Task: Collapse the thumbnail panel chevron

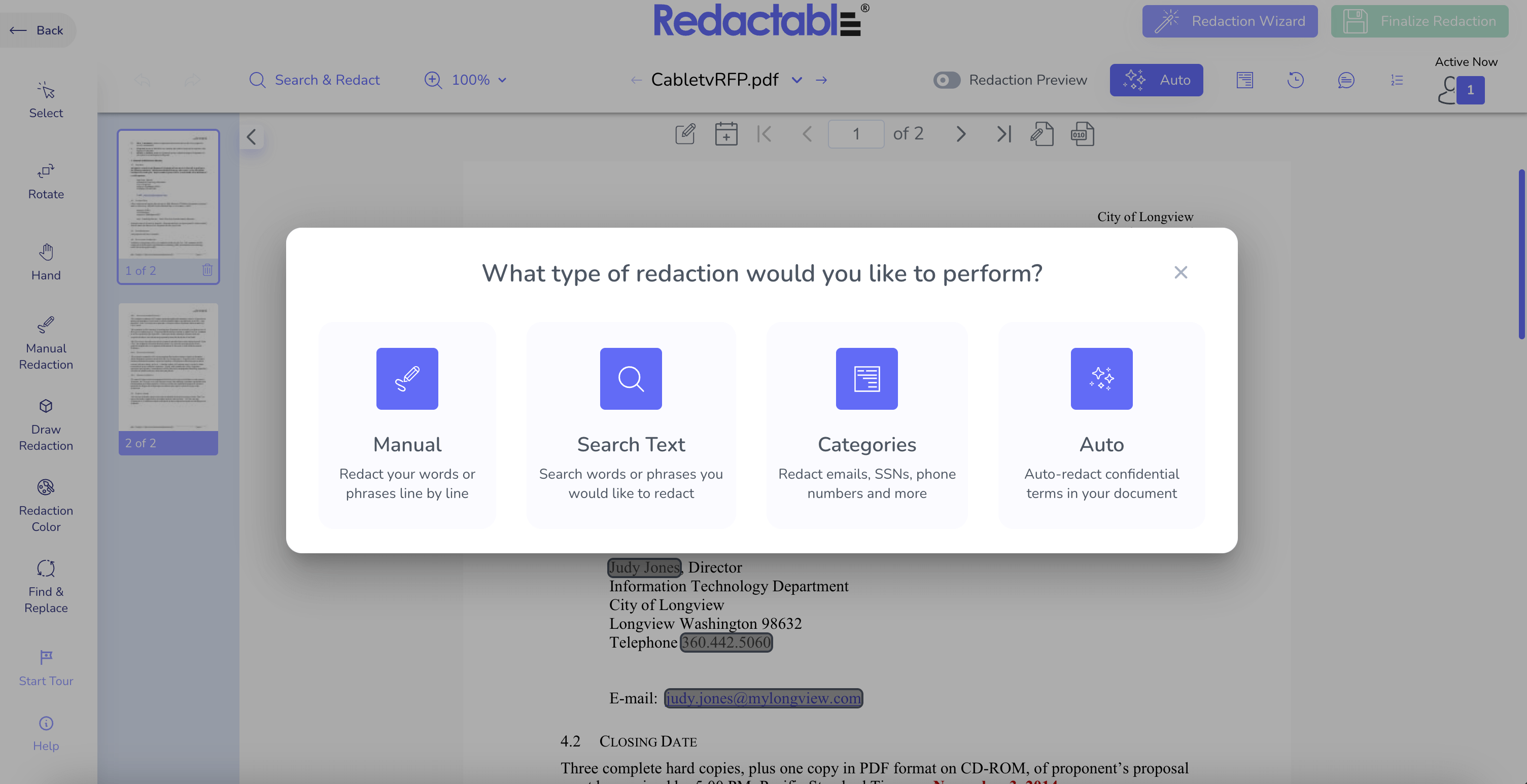Action: (251, 137)
